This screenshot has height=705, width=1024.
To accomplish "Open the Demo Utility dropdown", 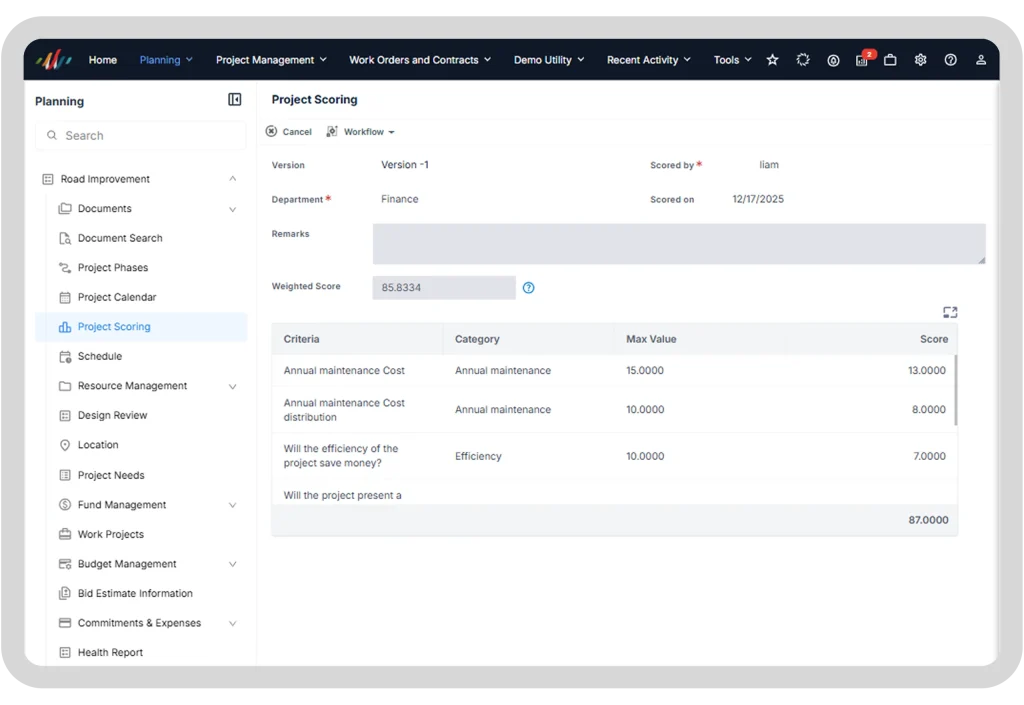I will pos(549,60).
